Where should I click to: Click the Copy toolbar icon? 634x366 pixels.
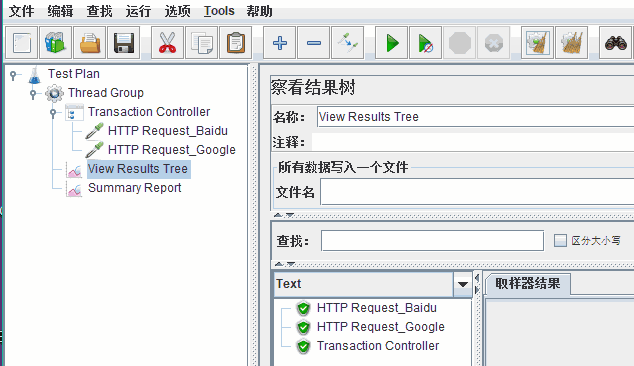click(x=201, y=43)
